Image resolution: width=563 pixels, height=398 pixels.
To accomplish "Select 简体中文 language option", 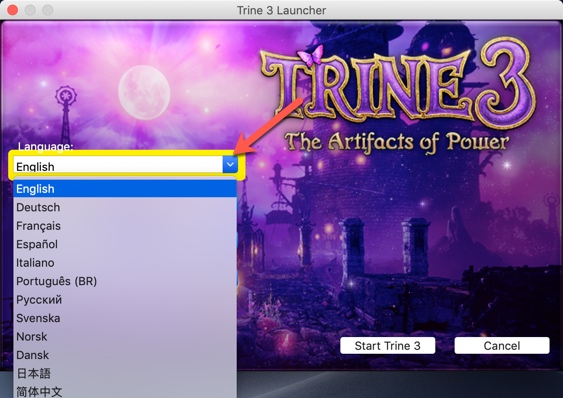I will 125,391.
